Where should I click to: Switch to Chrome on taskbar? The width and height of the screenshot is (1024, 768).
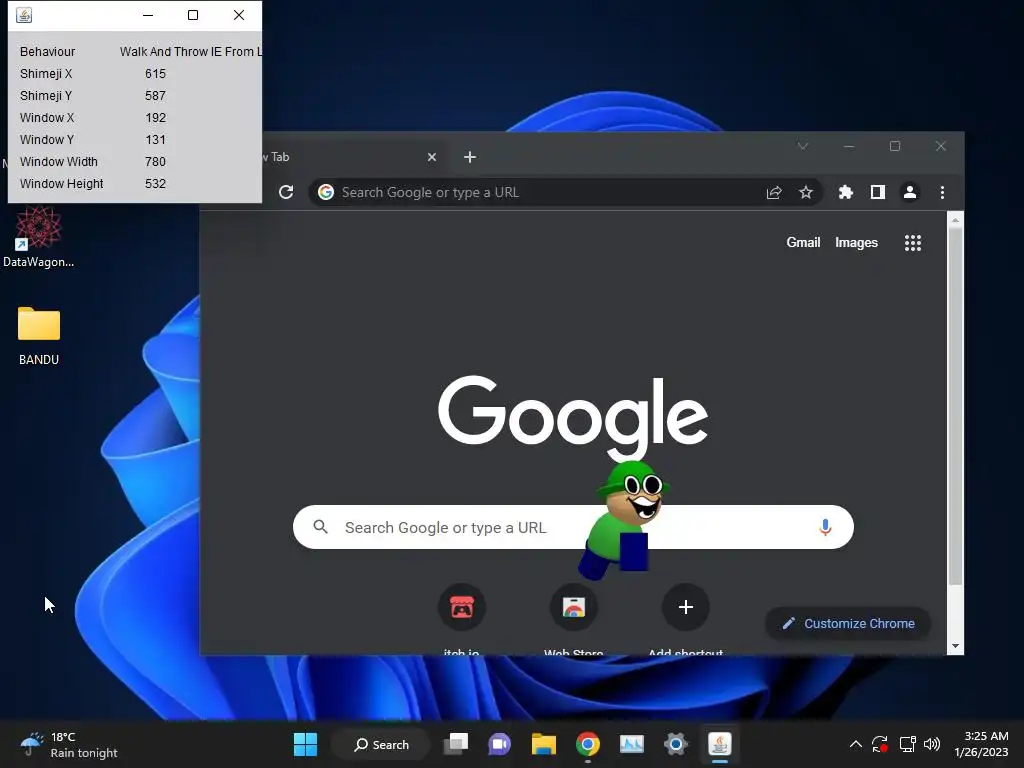pyautogui.click(x=588, y=744)
